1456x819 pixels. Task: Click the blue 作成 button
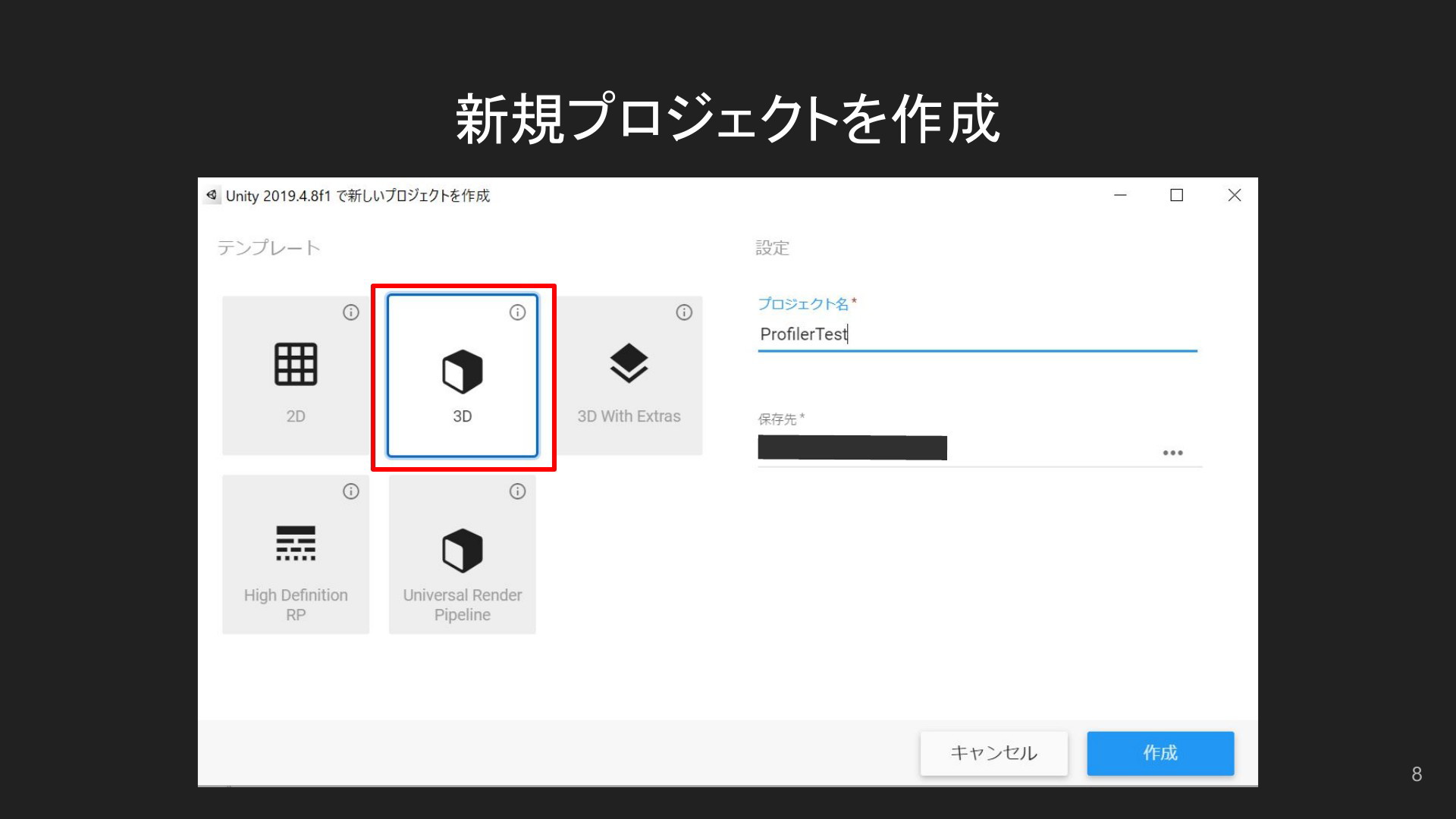click(x=1160, y=753)
